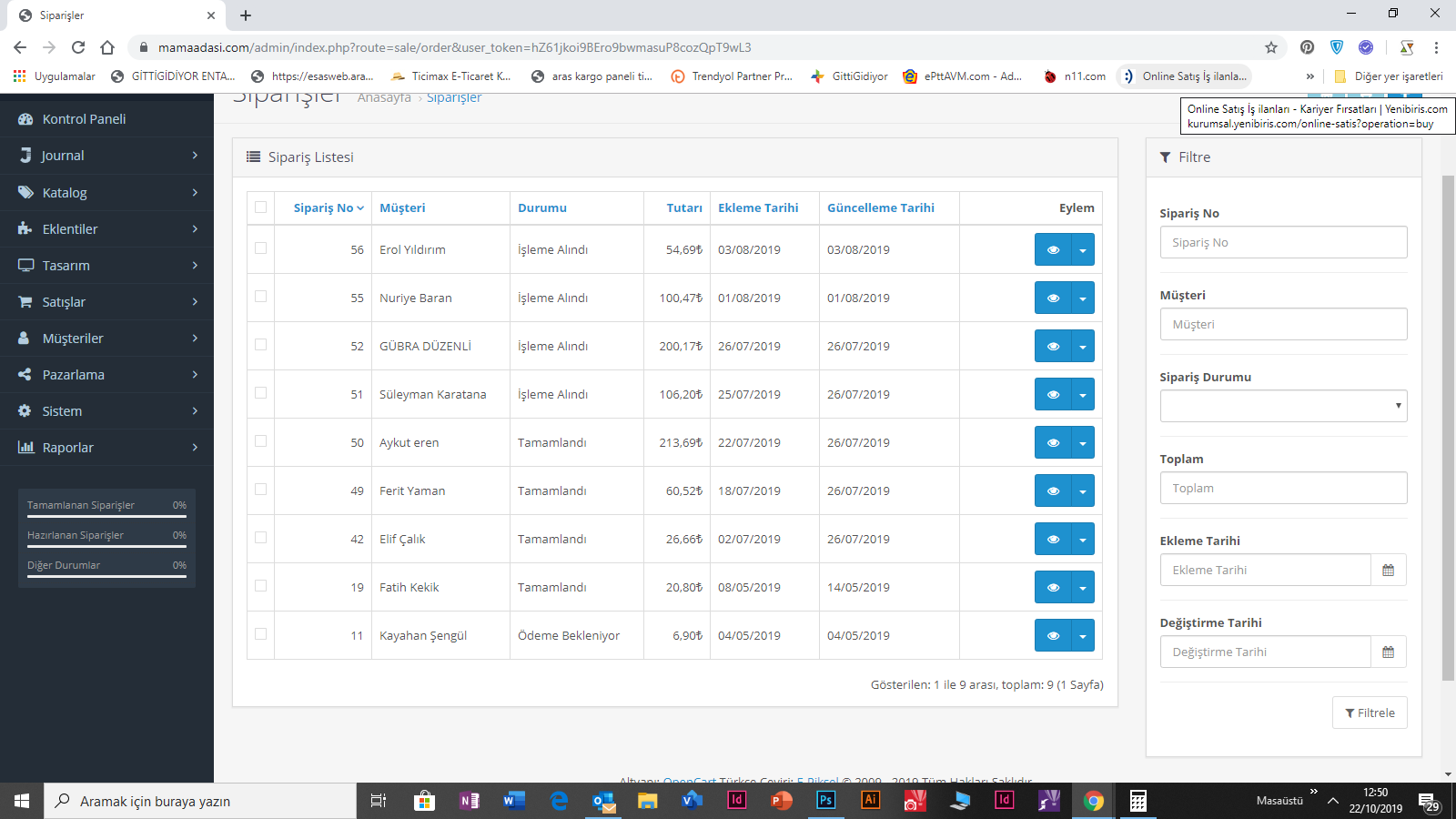Click the Diğer Durumlar progress bar

[106, 576]
